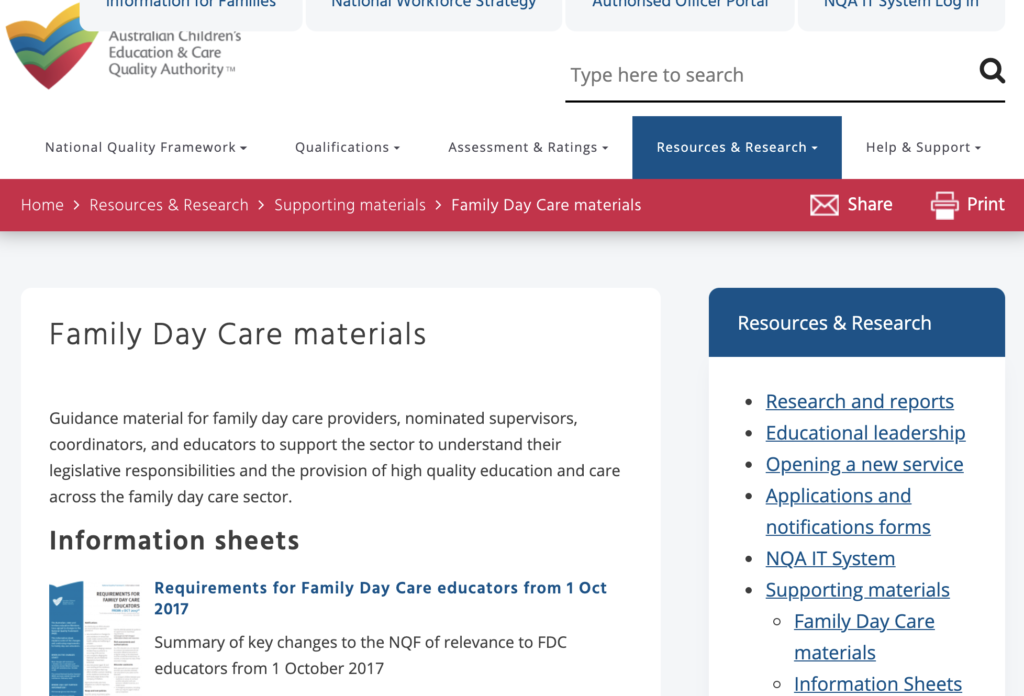
Task: Switch to the Information for Families tab
Action: (192, 6)
